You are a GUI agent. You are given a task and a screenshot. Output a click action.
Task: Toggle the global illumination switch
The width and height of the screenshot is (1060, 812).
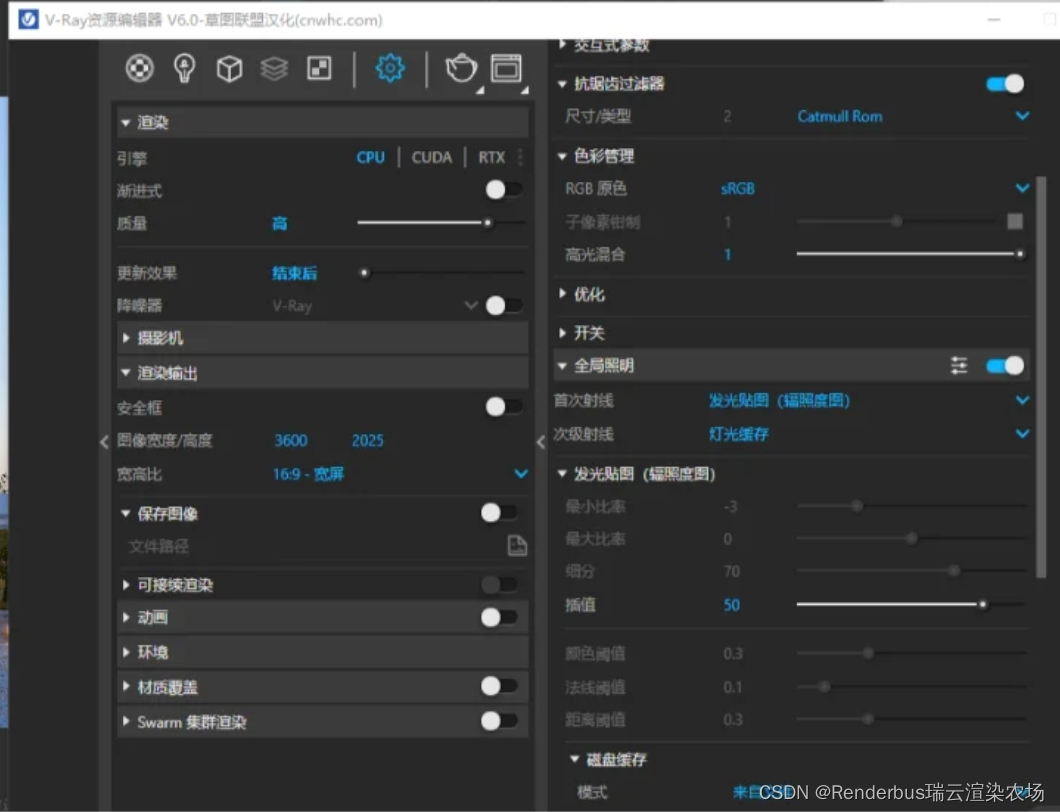(1005, 366)
